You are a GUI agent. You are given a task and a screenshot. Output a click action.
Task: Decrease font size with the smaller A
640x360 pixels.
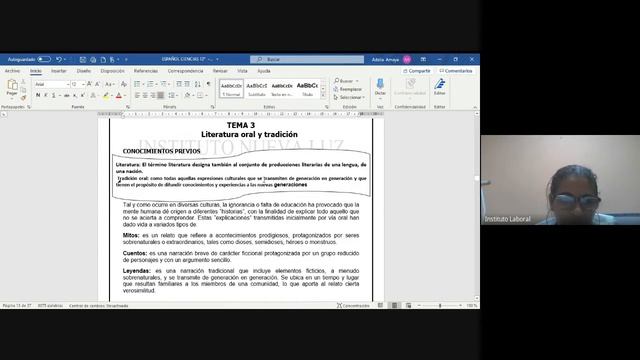tap(98, 84)
